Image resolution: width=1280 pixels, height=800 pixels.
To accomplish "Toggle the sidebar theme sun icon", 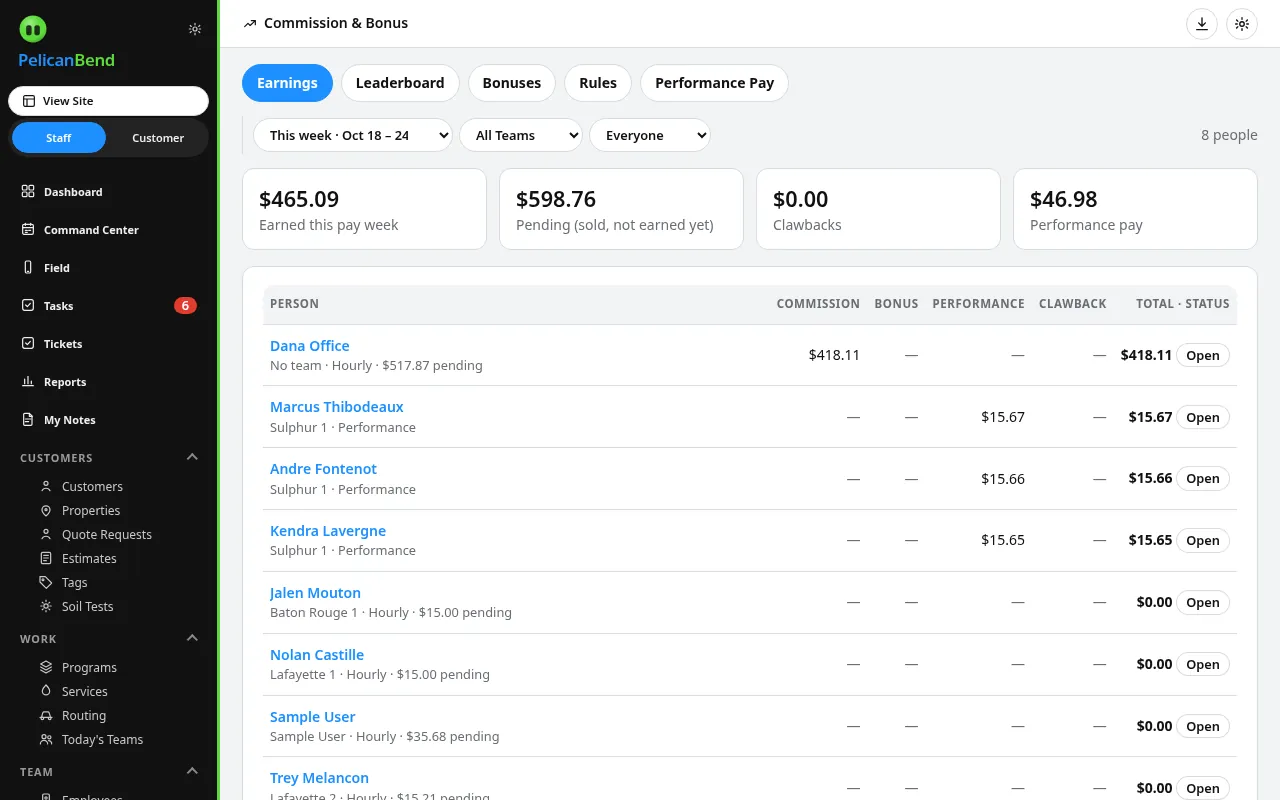I will point(195,29).
